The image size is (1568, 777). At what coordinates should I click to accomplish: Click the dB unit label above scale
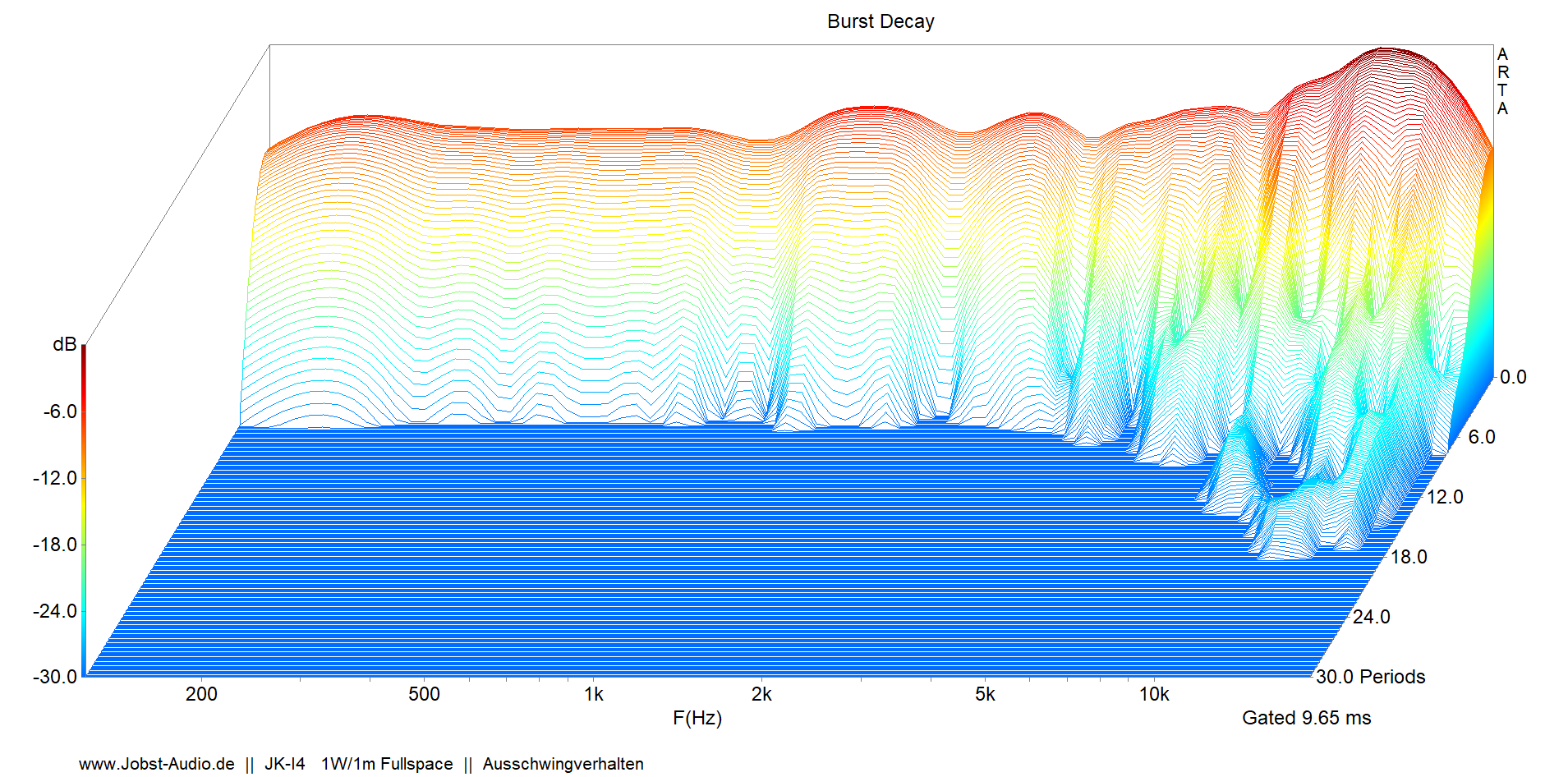[x=64, y=345]
